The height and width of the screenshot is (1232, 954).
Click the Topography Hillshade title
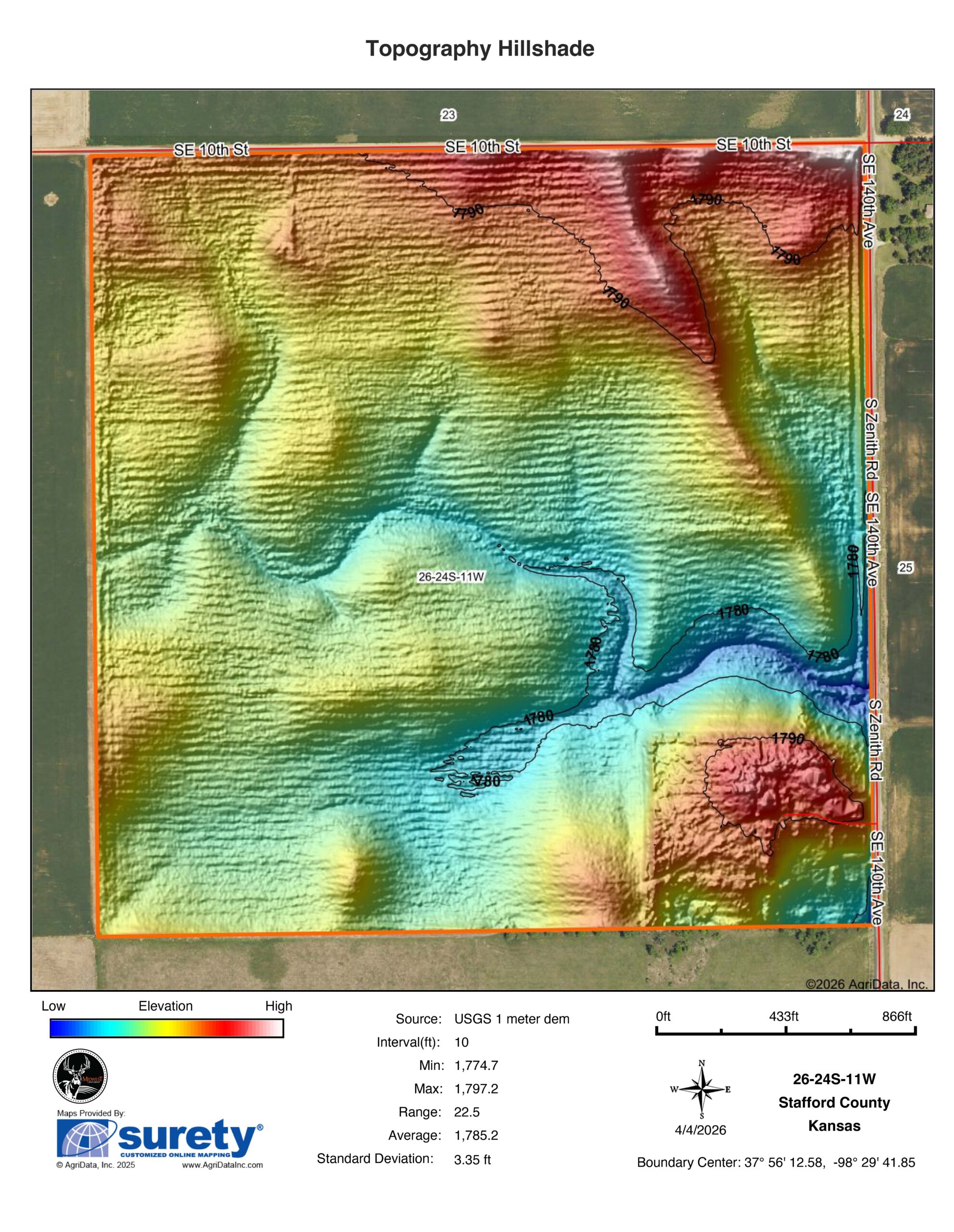tap(480, 49)
